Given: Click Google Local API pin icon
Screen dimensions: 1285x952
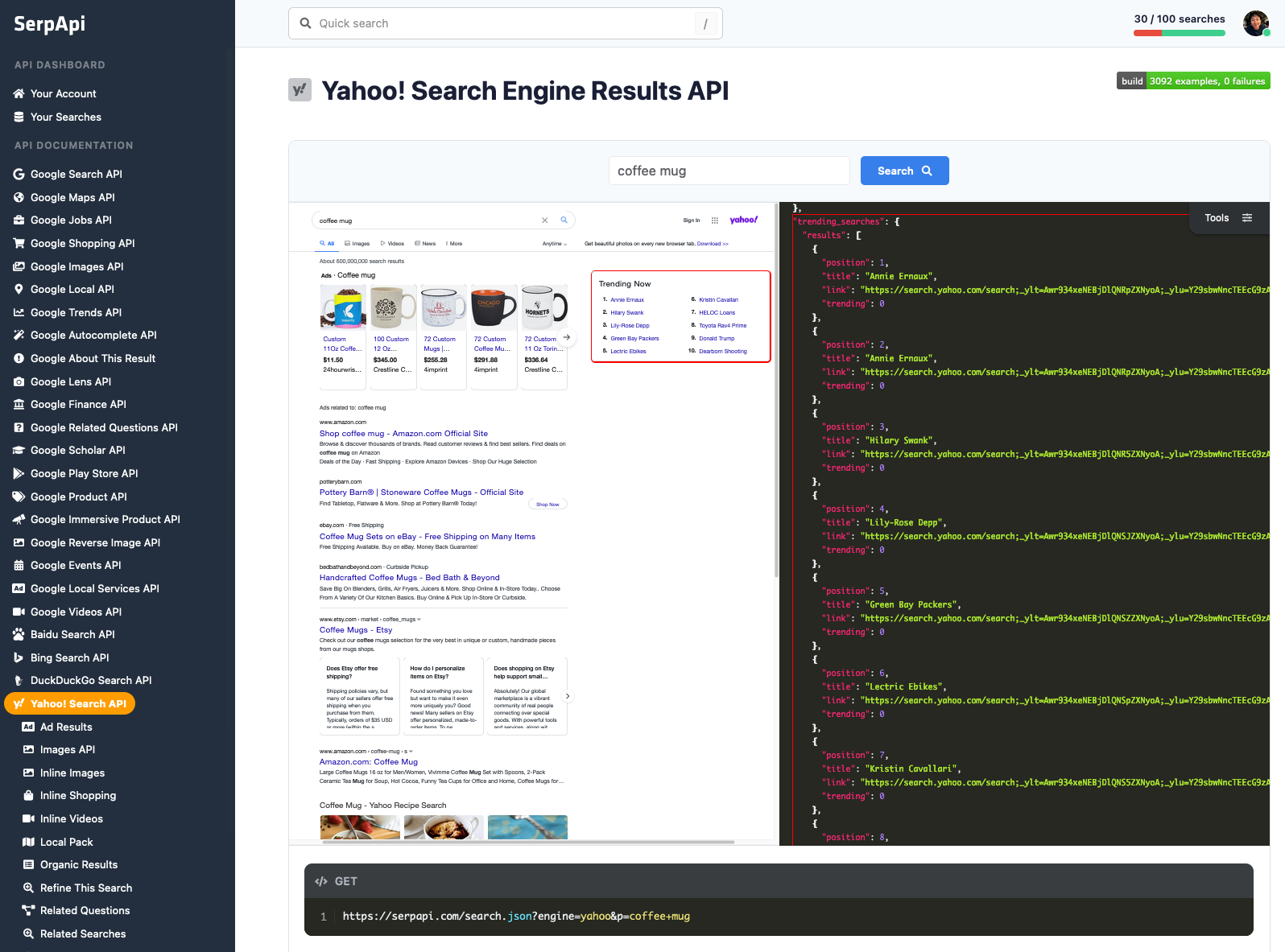Looking at the screenshot, I should point(19,289).
